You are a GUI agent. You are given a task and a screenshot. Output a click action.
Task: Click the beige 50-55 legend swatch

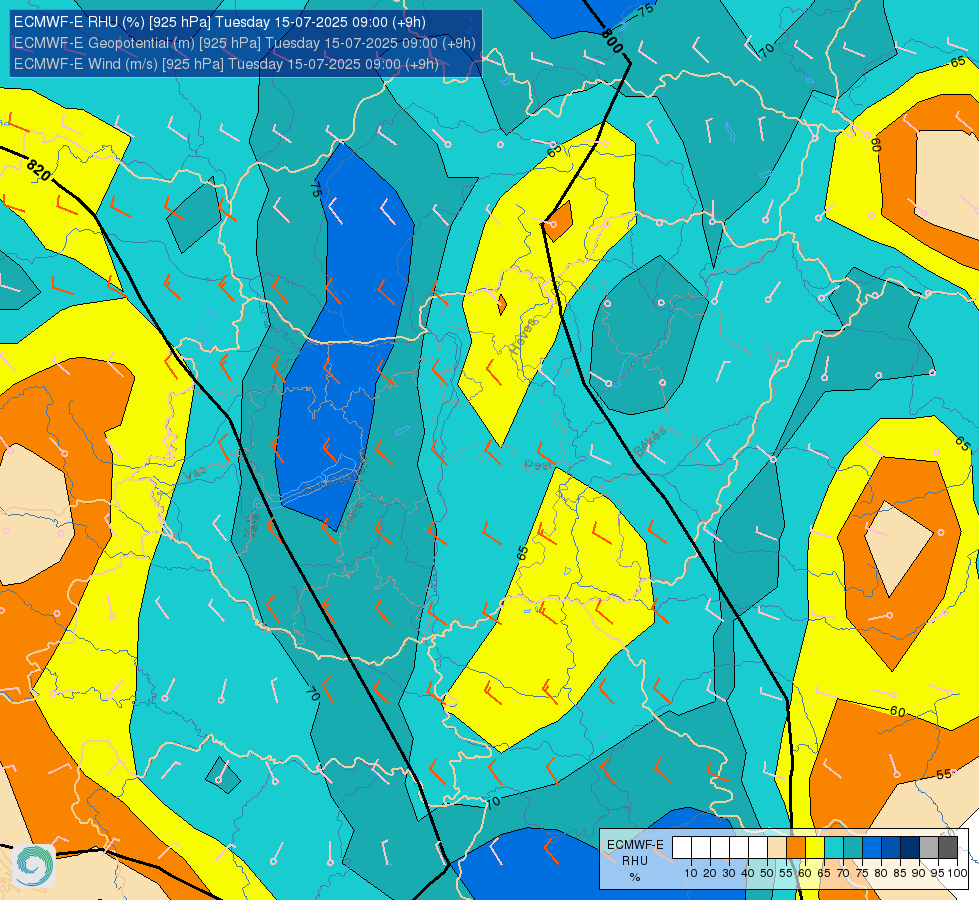(x=777, y=848)
